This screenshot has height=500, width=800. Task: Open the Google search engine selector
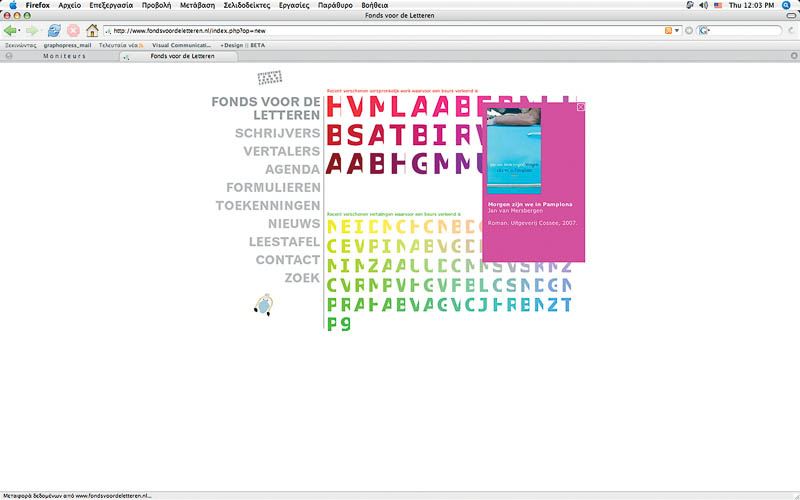pyautogui.click(x=704, y=31)
